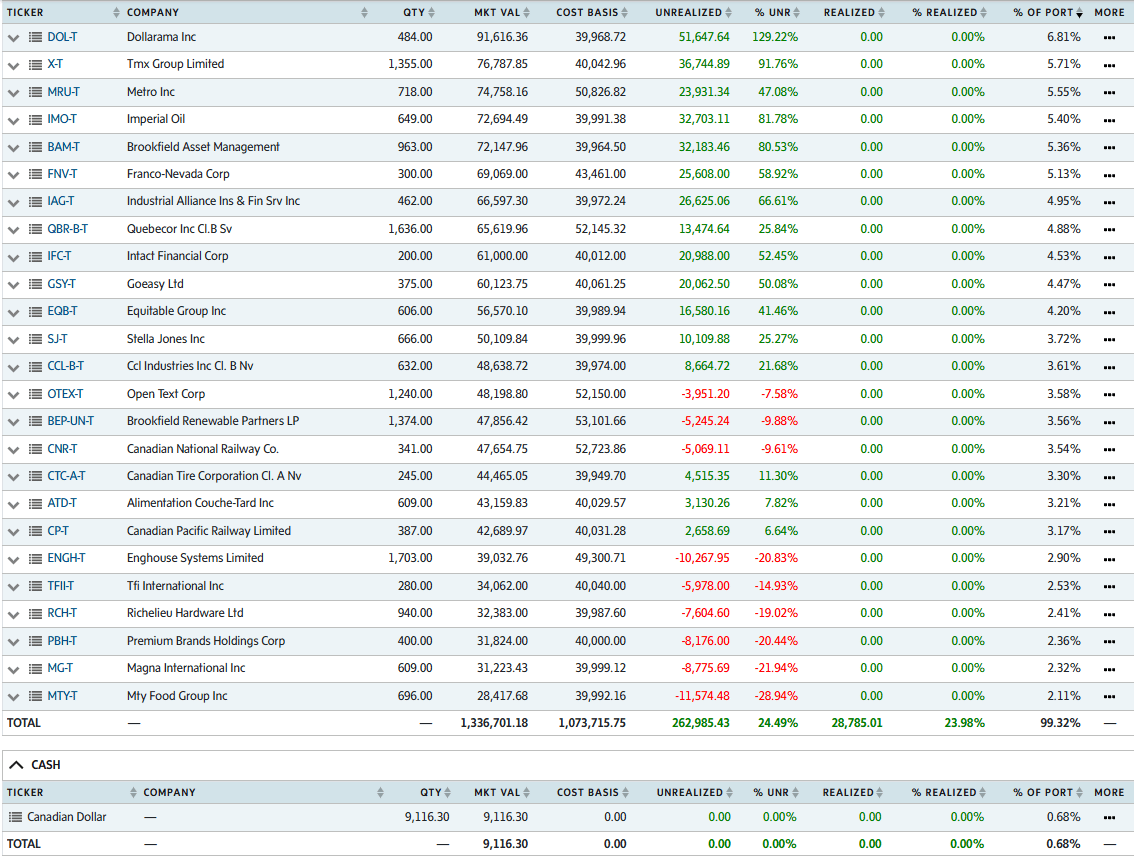Open list icon for CNR-T row
1134x857 pixels.
35,450
